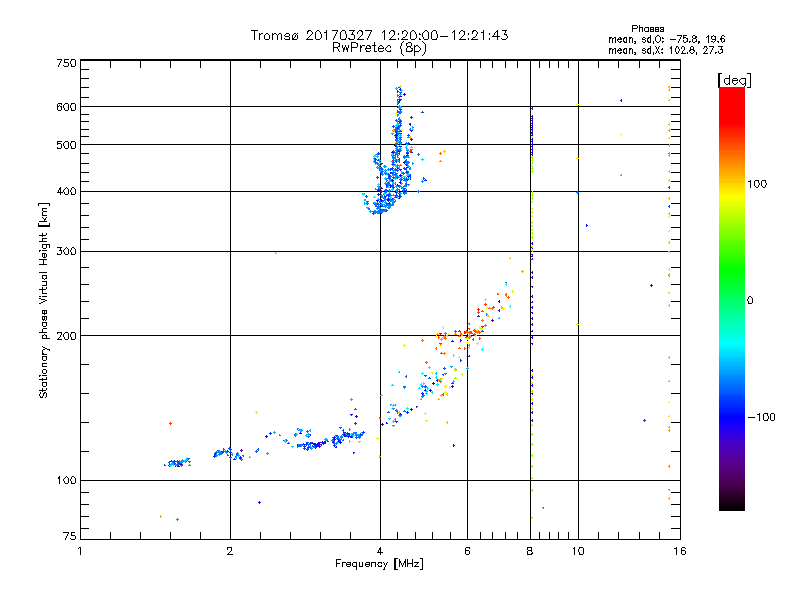Click the '[deg]' colorbar unit label

(734, 80)
